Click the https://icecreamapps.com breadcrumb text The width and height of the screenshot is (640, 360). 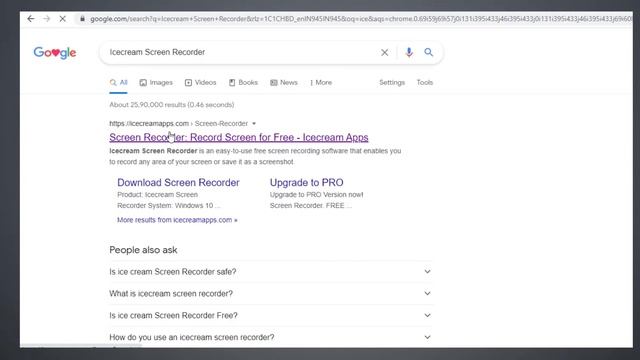click(149, 123)
